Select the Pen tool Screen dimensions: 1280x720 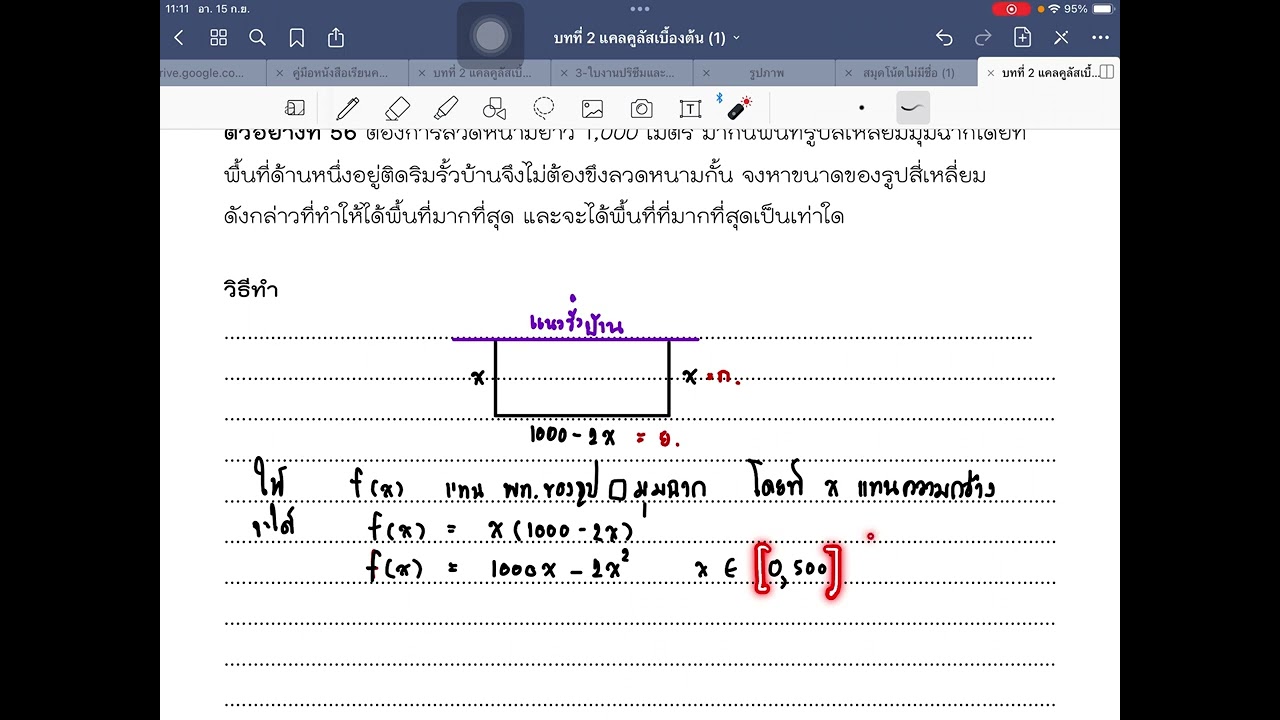tap(348, 108)
